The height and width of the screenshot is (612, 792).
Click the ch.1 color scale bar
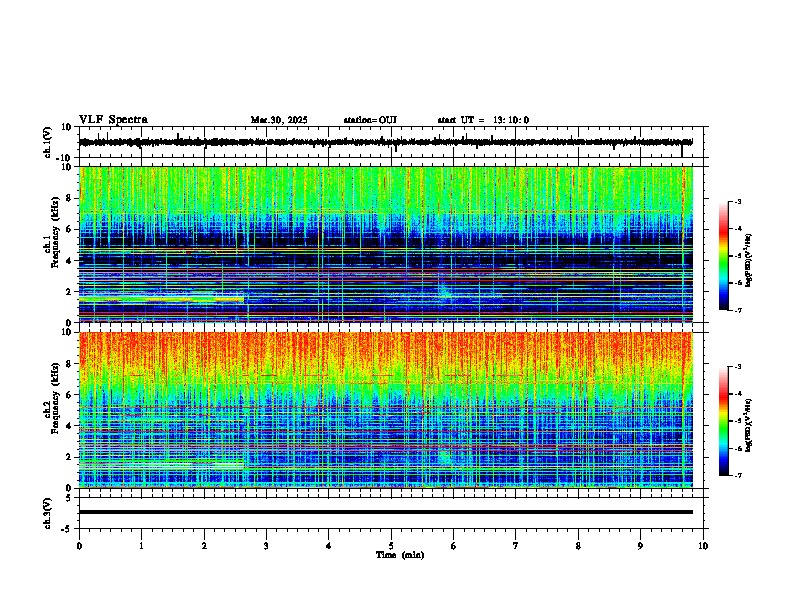pyautogui.click(x=724, y=256)
